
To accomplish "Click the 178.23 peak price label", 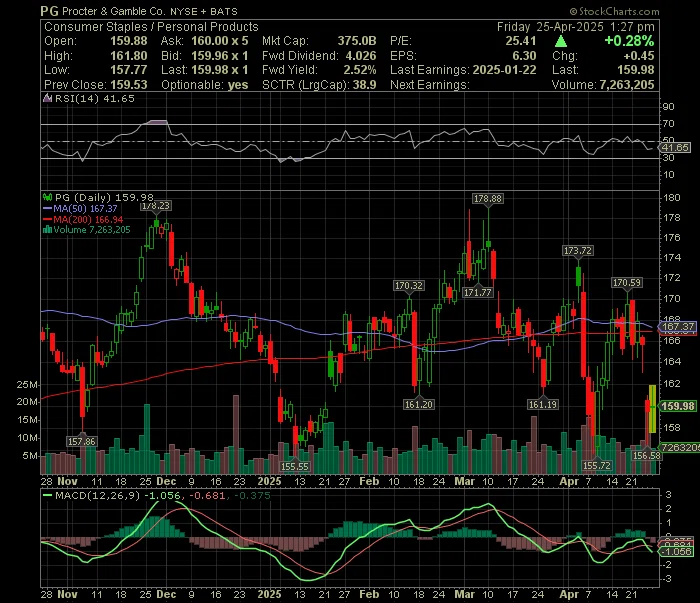I will (x=156, y=206).
